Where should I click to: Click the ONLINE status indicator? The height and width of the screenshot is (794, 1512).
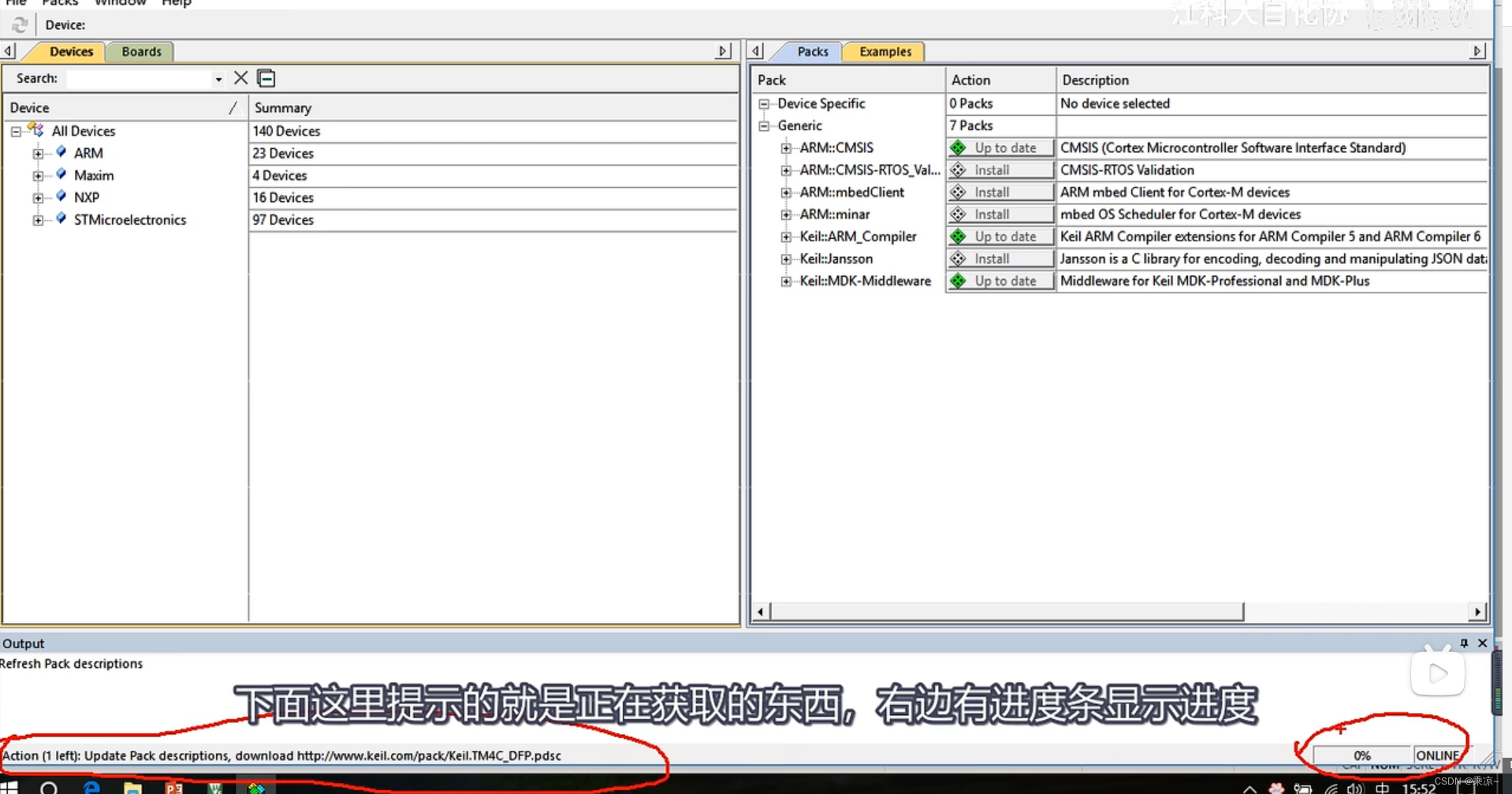pyautogui.click(x=1437, y=755)
